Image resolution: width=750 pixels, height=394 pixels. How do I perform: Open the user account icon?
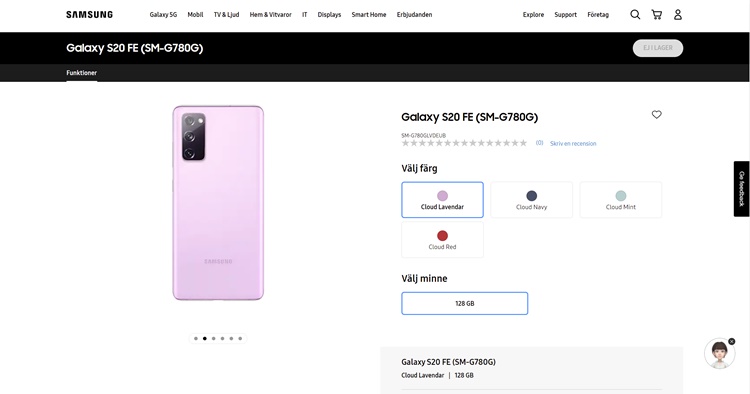tap(678, 14)
